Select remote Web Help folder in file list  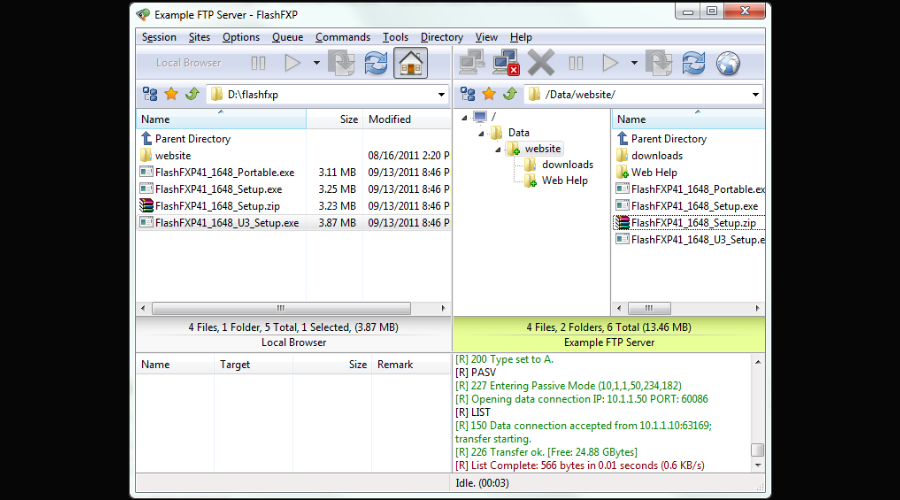(x=654, y=172)
